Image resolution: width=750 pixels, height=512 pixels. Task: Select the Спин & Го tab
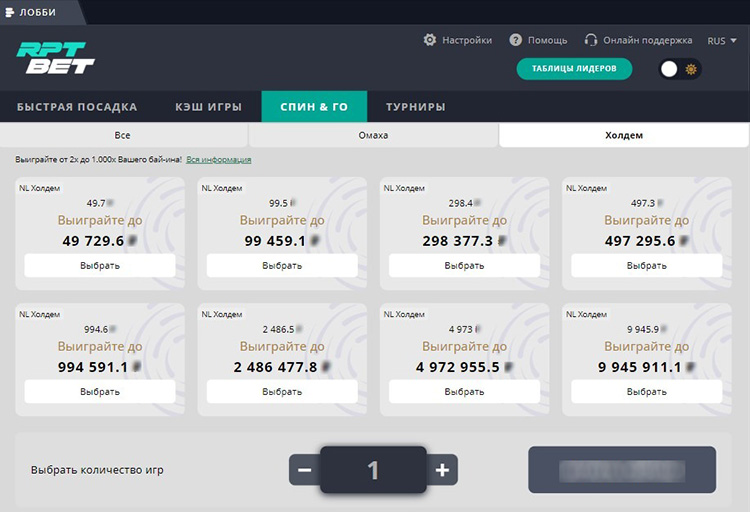pyautogui.click(x=314, y=107)
